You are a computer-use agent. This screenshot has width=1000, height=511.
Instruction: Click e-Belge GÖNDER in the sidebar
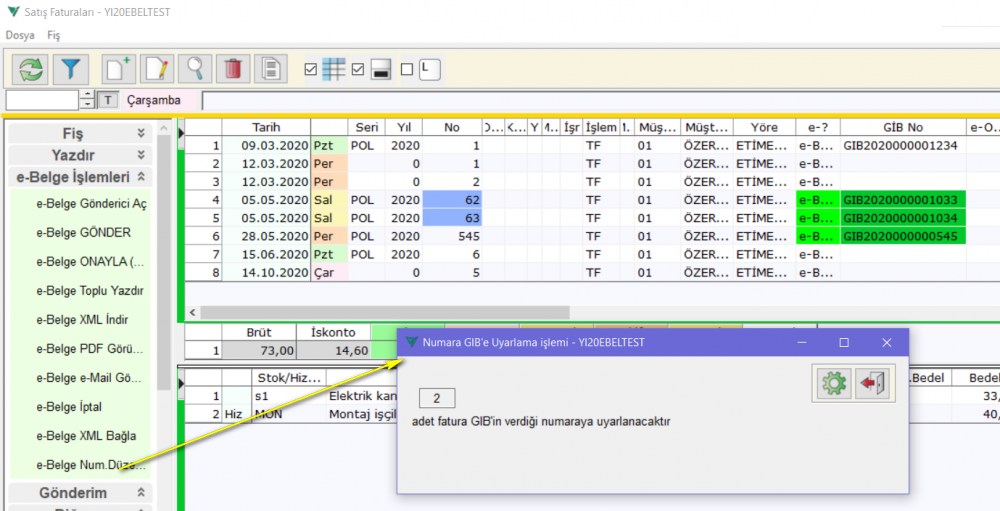point(83,233)
